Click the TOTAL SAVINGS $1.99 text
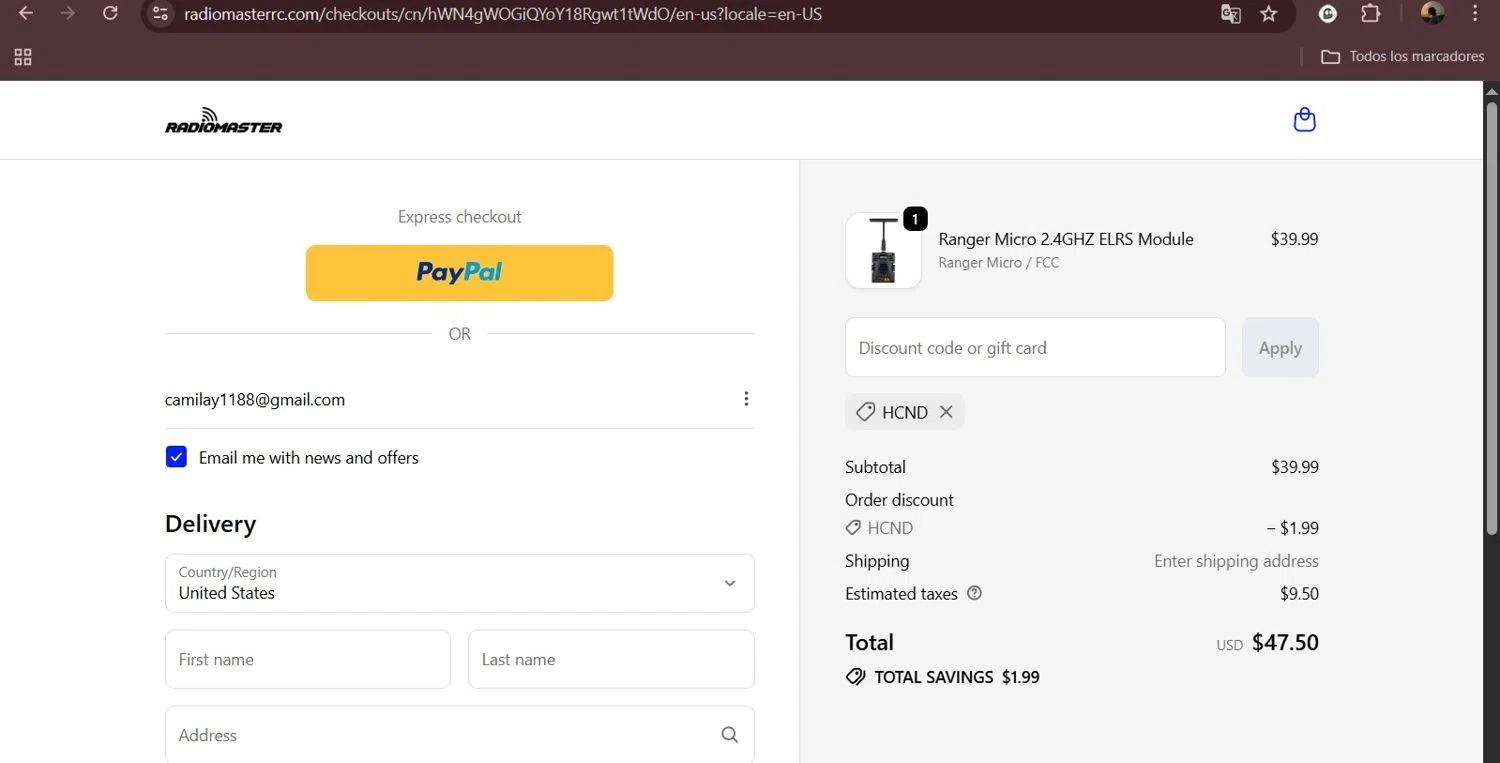Image resolution: width=1500 pixels, height=763 pixels. 957,677
